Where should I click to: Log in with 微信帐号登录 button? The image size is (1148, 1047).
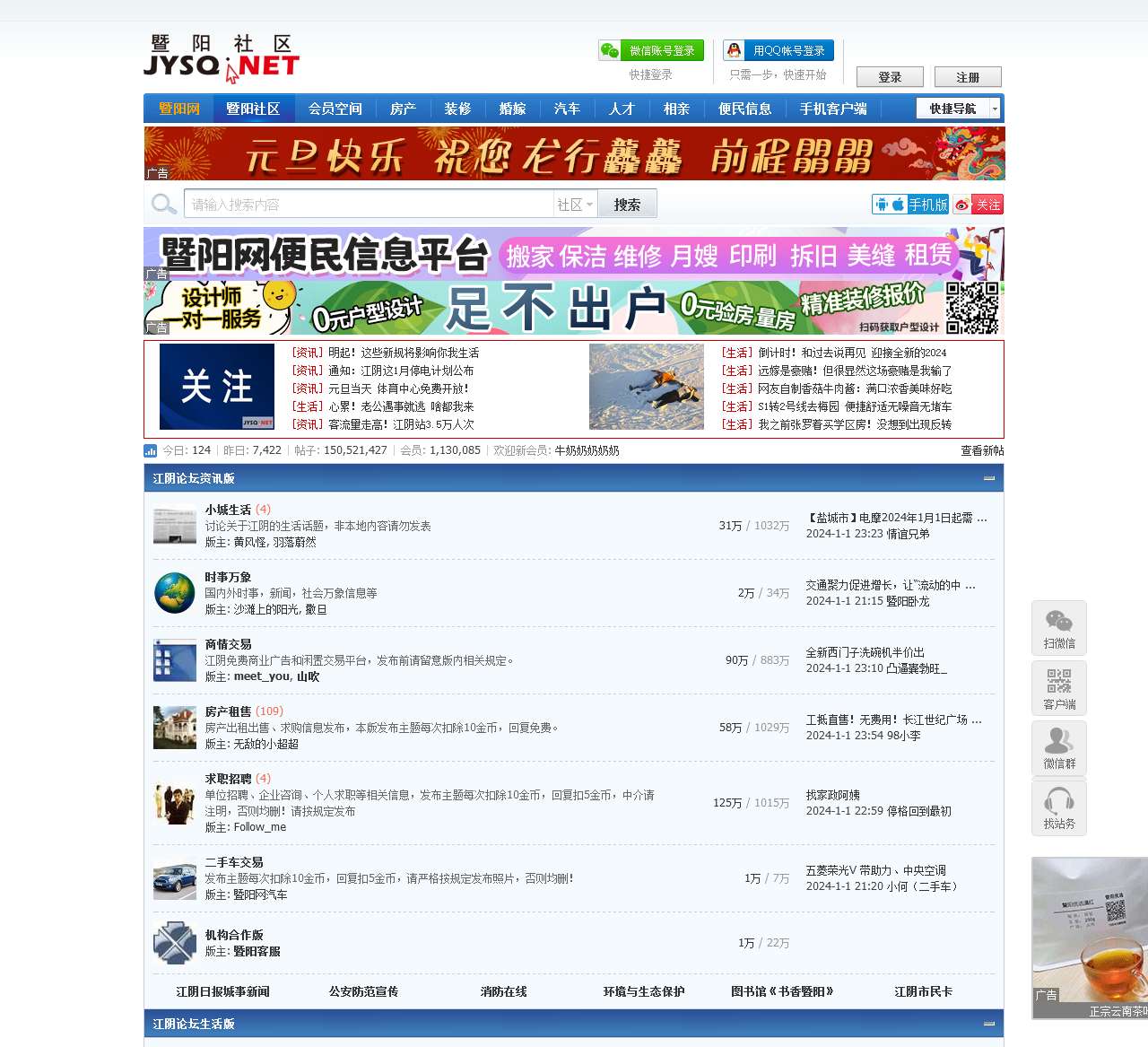point(651,50)
